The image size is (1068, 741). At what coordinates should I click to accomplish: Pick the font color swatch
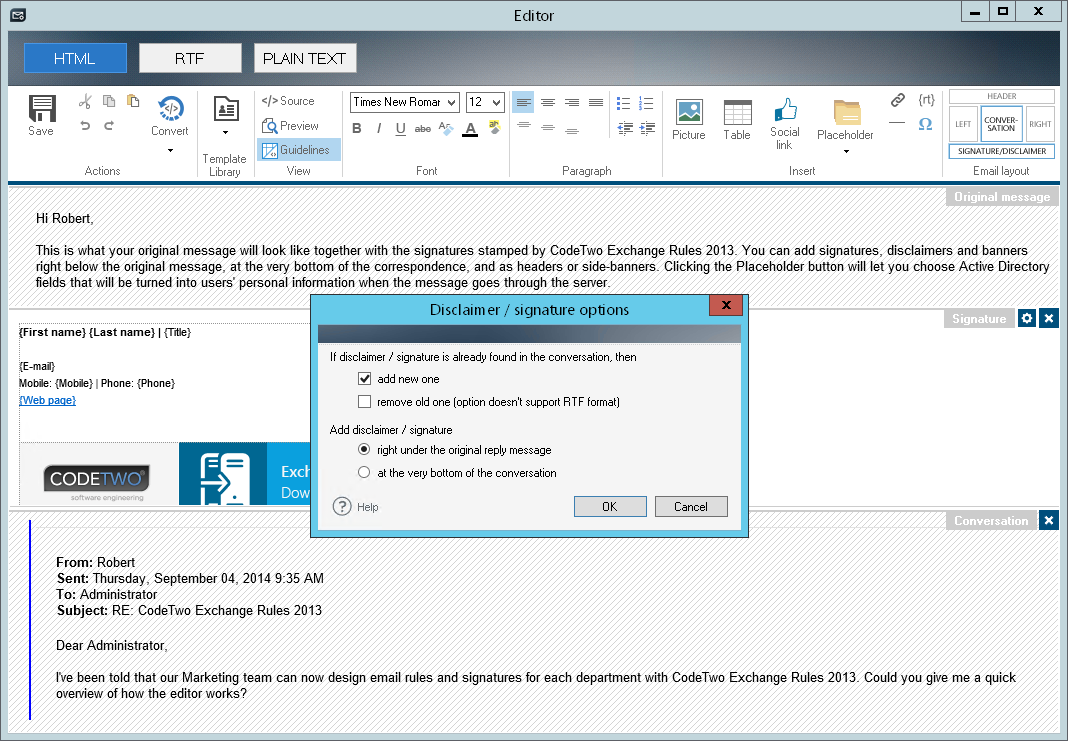pos(470,129)
